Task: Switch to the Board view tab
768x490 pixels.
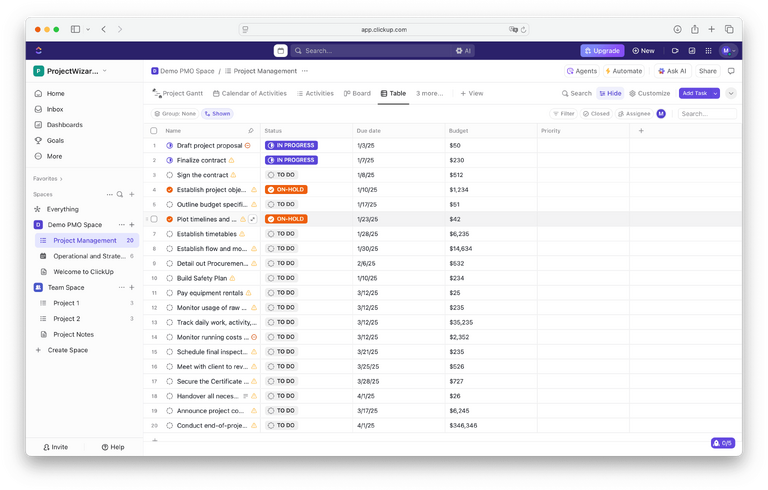Action: [x=357, y=93]
